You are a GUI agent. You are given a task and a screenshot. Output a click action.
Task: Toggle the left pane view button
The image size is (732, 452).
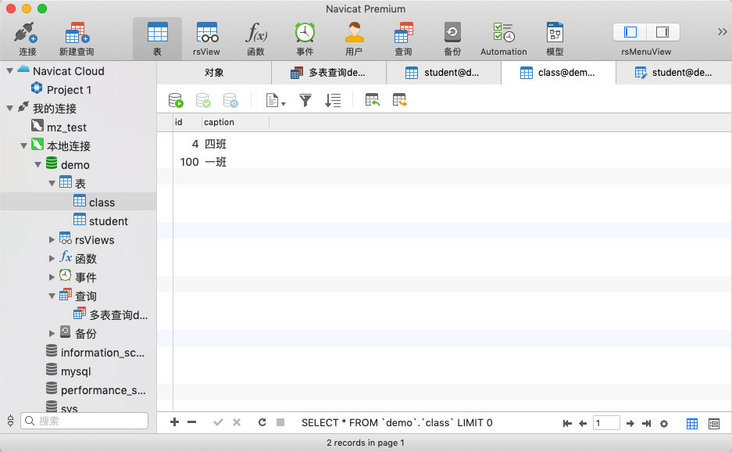click(630, 32)
